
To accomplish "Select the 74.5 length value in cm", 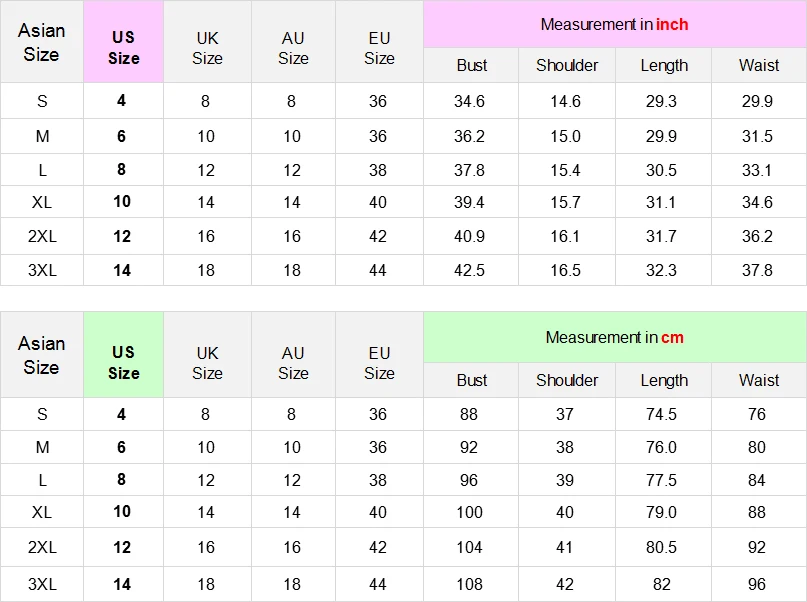I will tap(661, 414).
